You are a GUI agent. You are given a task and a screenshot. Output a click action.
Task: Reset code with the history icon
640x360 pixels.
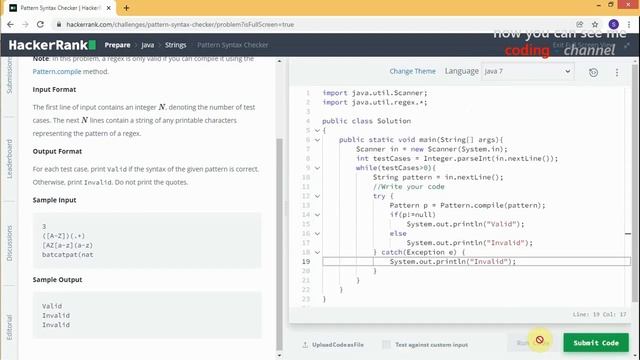click(x=593, y=72)
